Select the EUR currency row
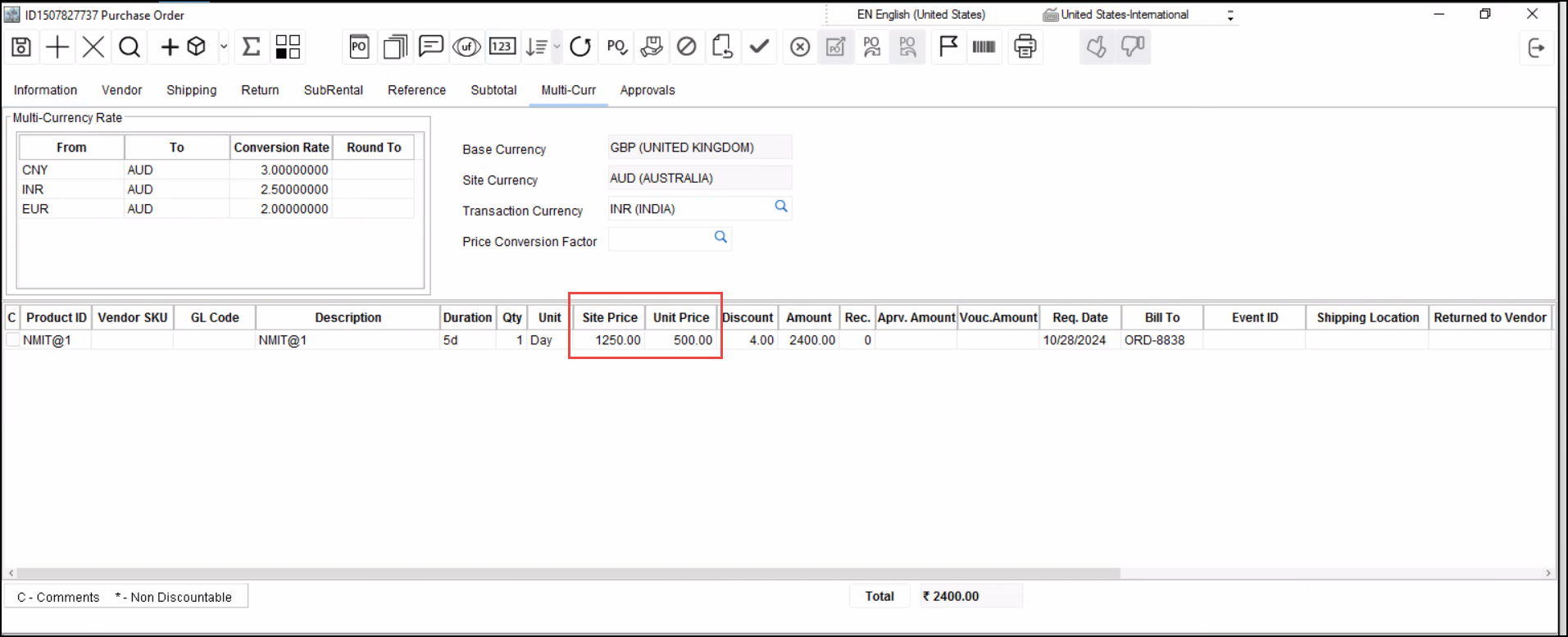This screenshot has height=637, width=1568. pos(216,209)
